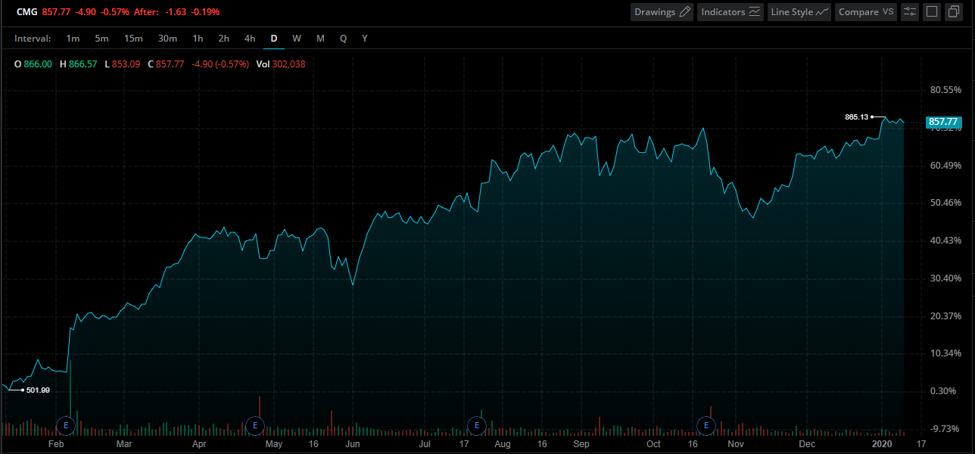Open the Drawings tools menu
This screenshot has width=975, height=454.
point(662,12)
